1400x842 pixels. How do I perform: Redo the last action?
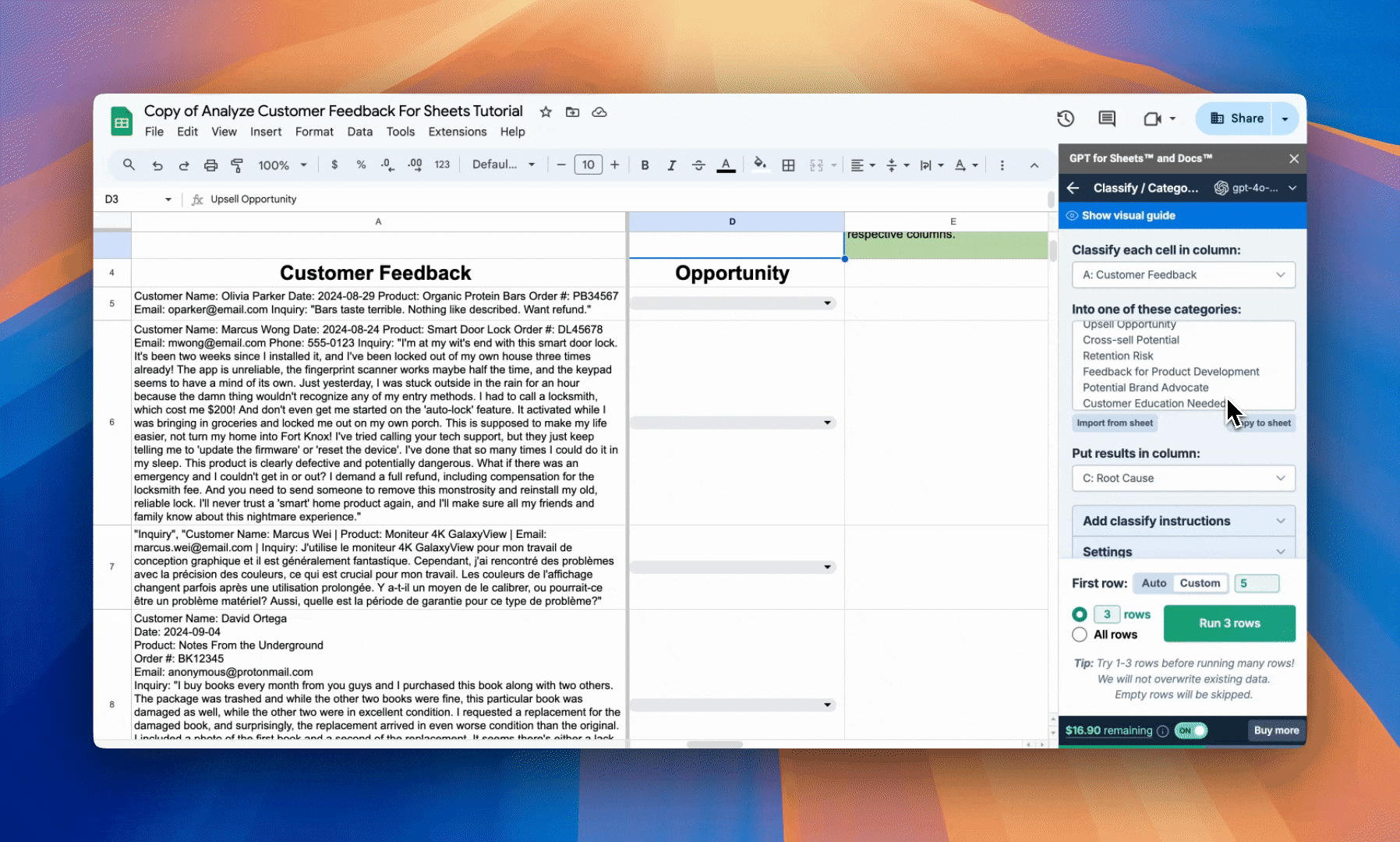point(184,165)
